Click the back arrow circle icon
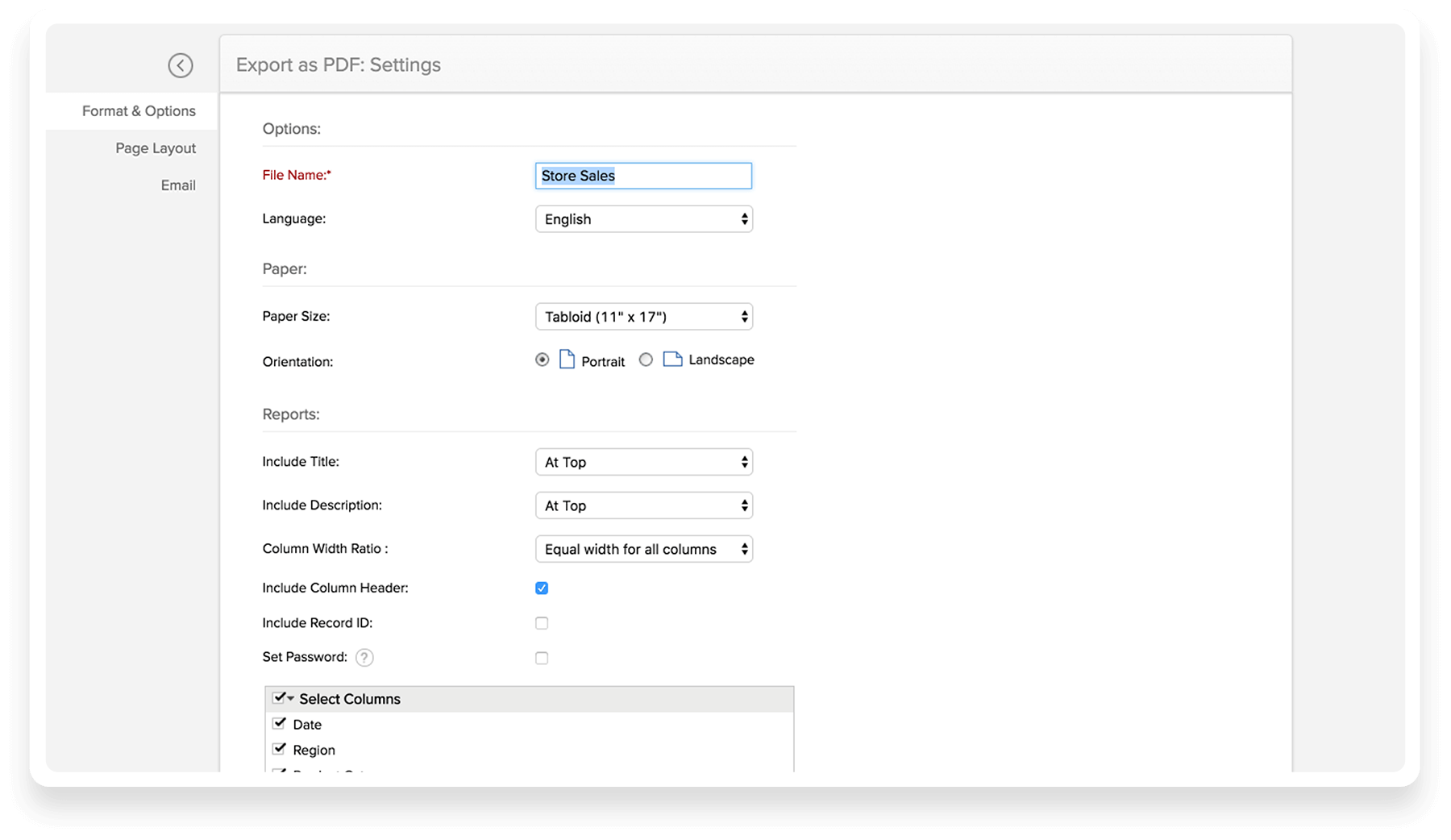1451x840 pixels. (181, 65)
